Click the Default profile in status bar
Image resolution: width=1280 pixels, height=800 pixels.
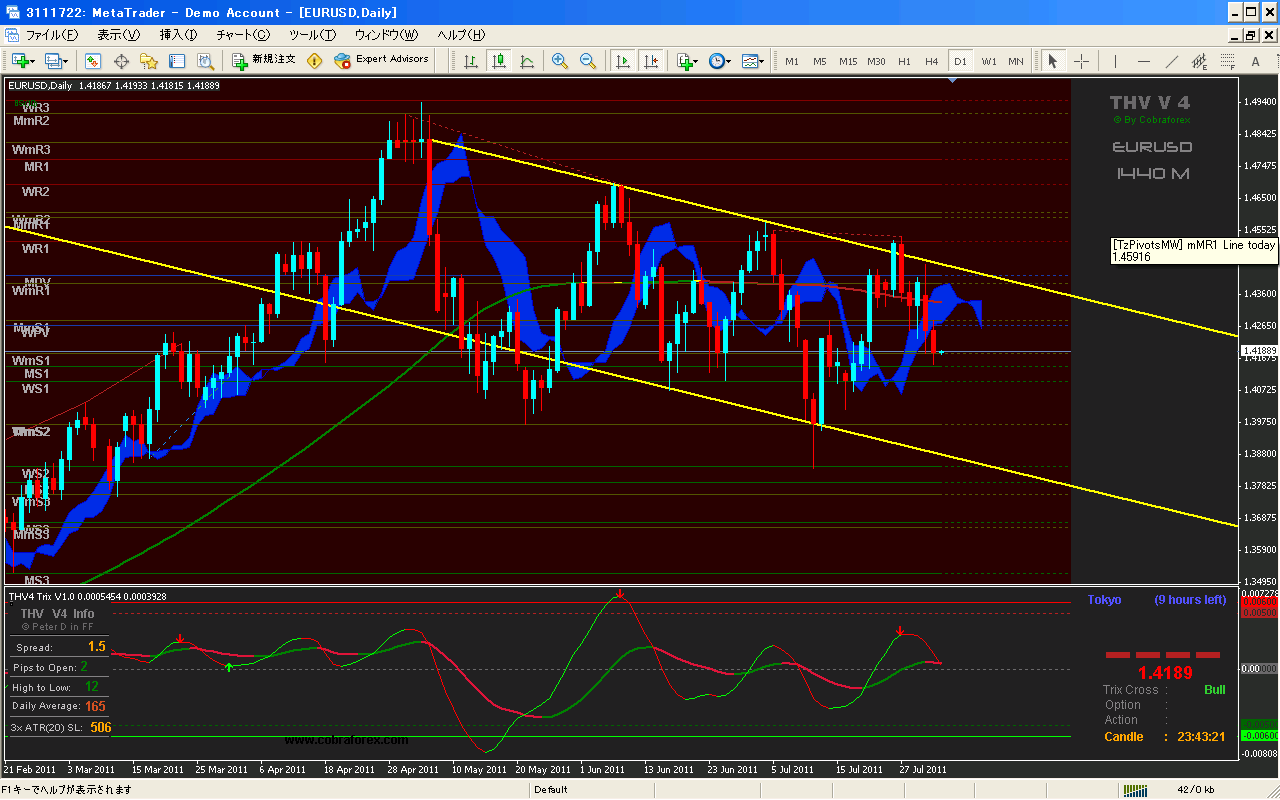[x=551, y=790]
